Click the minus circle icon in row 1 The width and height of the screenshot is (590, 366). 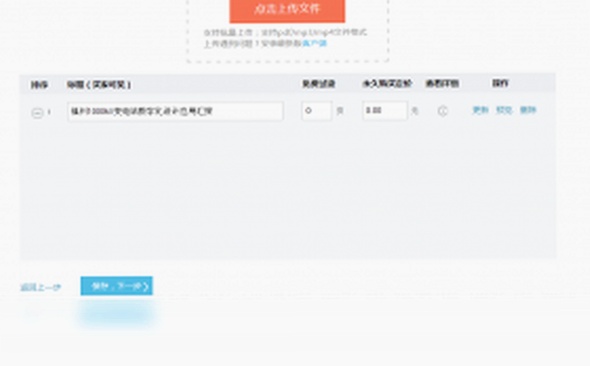(37, 112)
